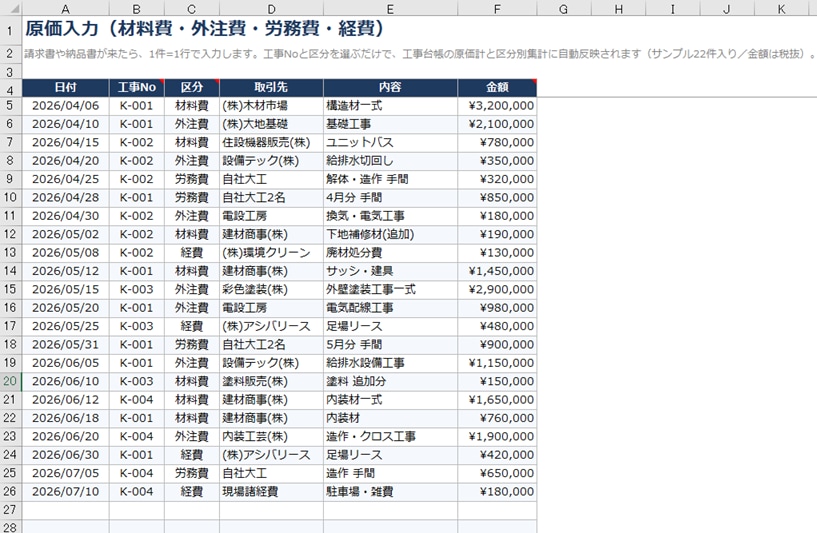Select amount cell ¥420,000
Viewport: 817px width, 533px height.
497,455
